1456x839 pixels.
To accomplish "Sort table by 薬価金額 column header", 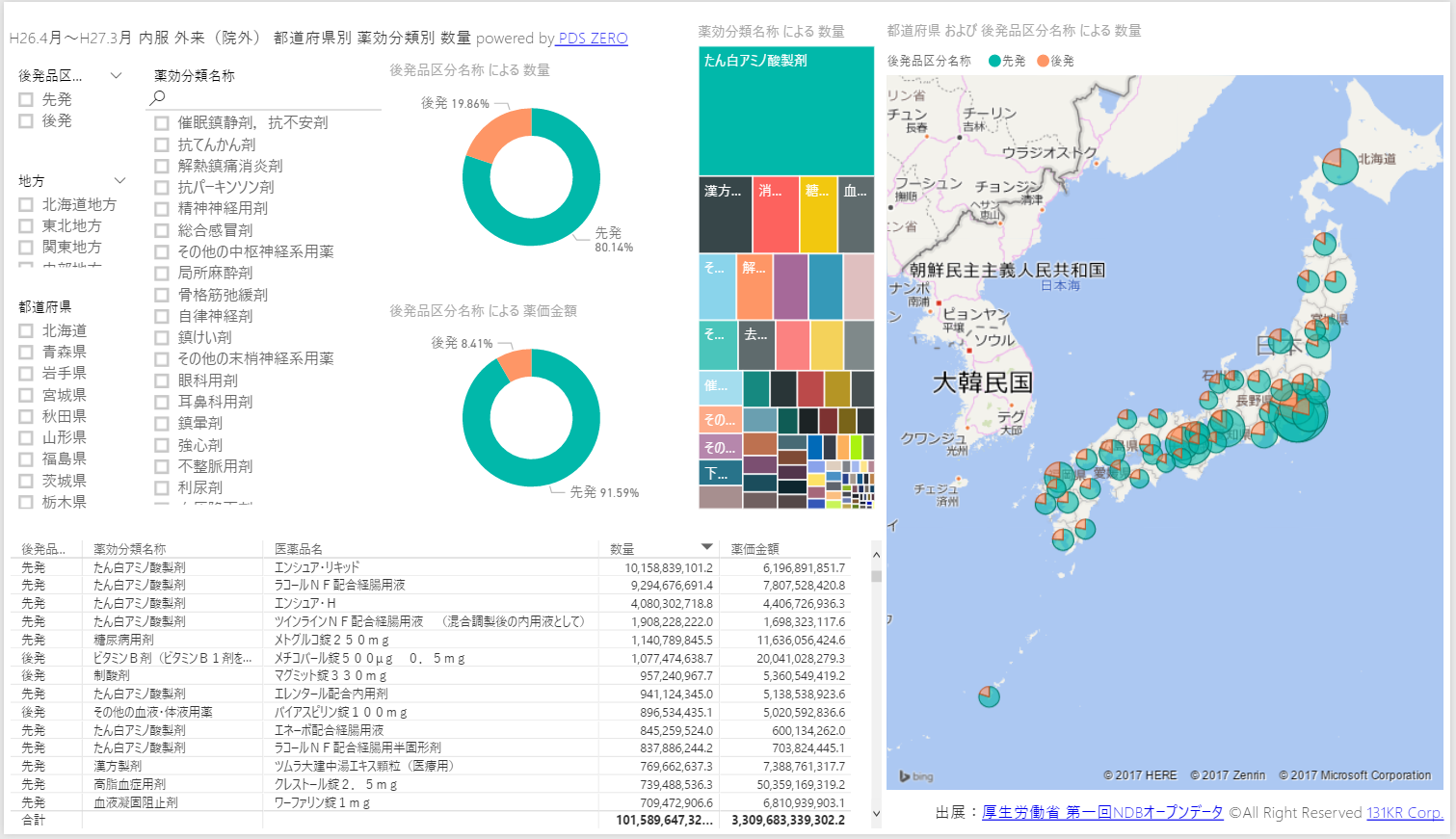I will point(754,549).
